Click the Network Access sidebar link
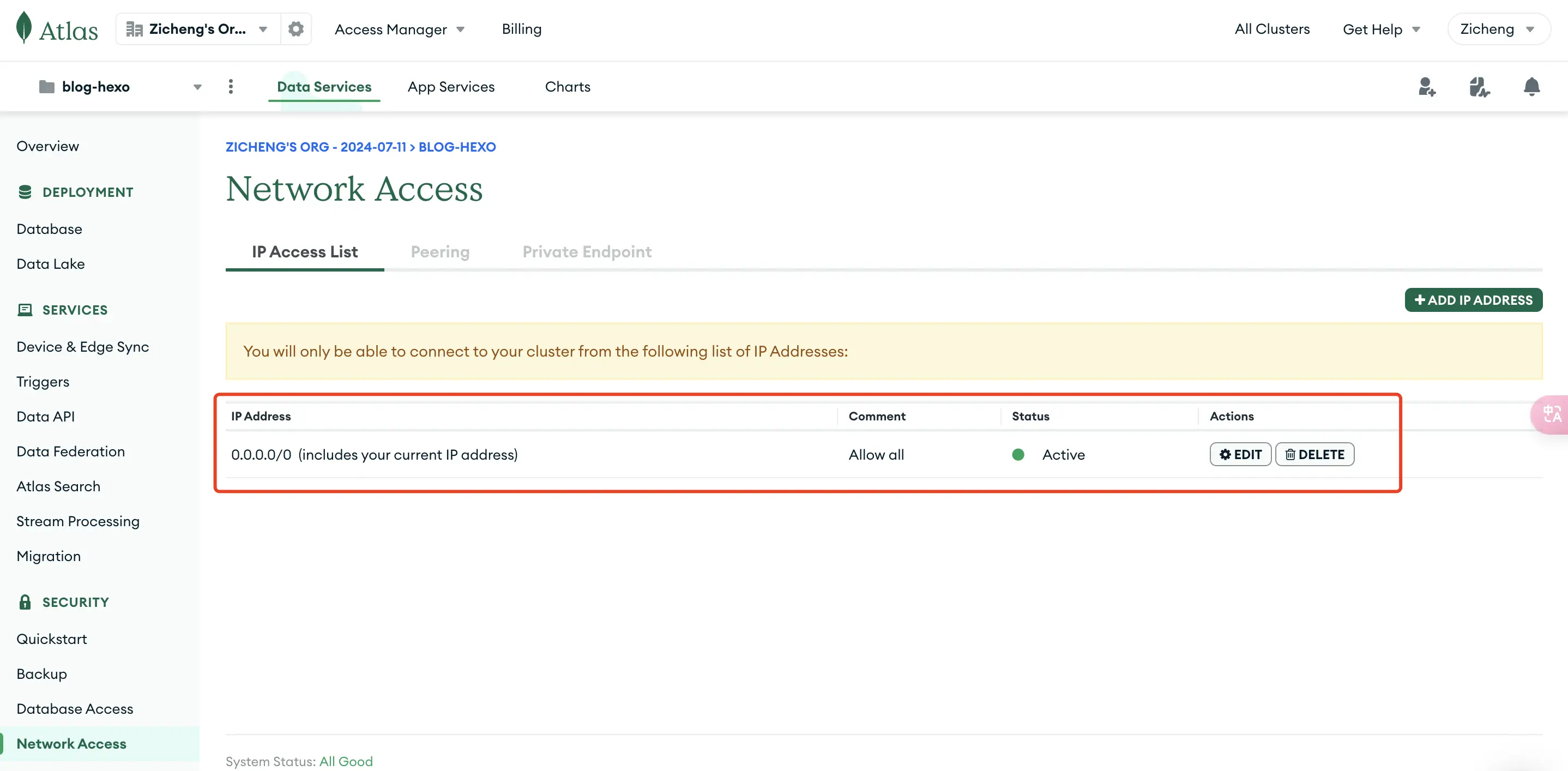The image size is (1568, 771). click(x=71, y=743)
